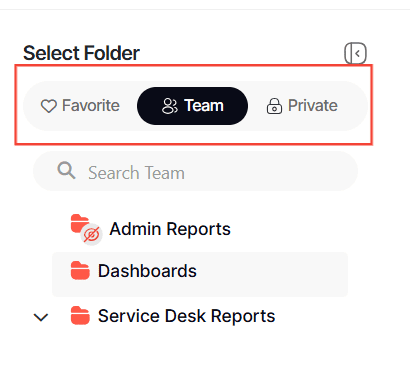The height and width of the screenshot is (380, 410).
Task: Click the hidden-eye badge on Admin Reports
Action: [92, 235]
